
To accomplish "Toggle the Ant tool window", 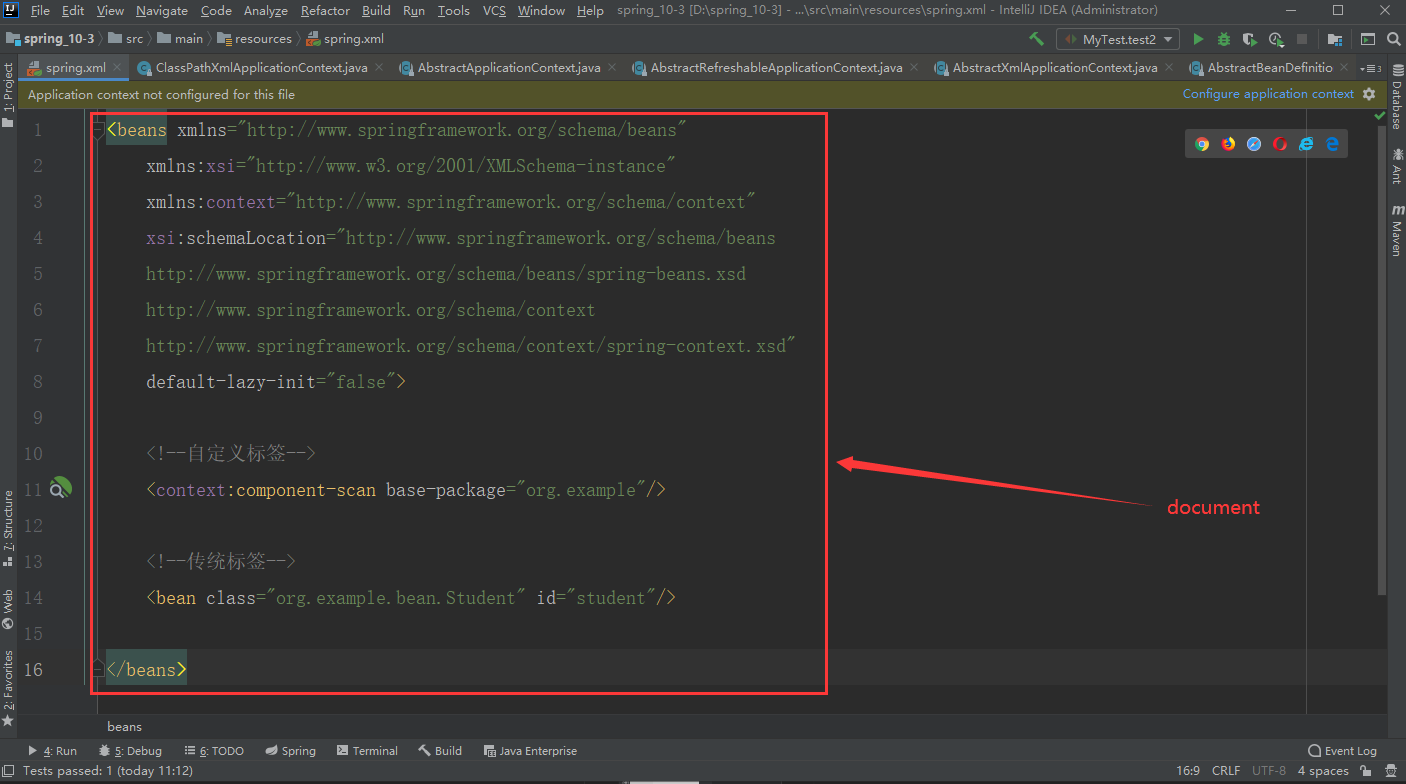I will tap(1397, 167).
